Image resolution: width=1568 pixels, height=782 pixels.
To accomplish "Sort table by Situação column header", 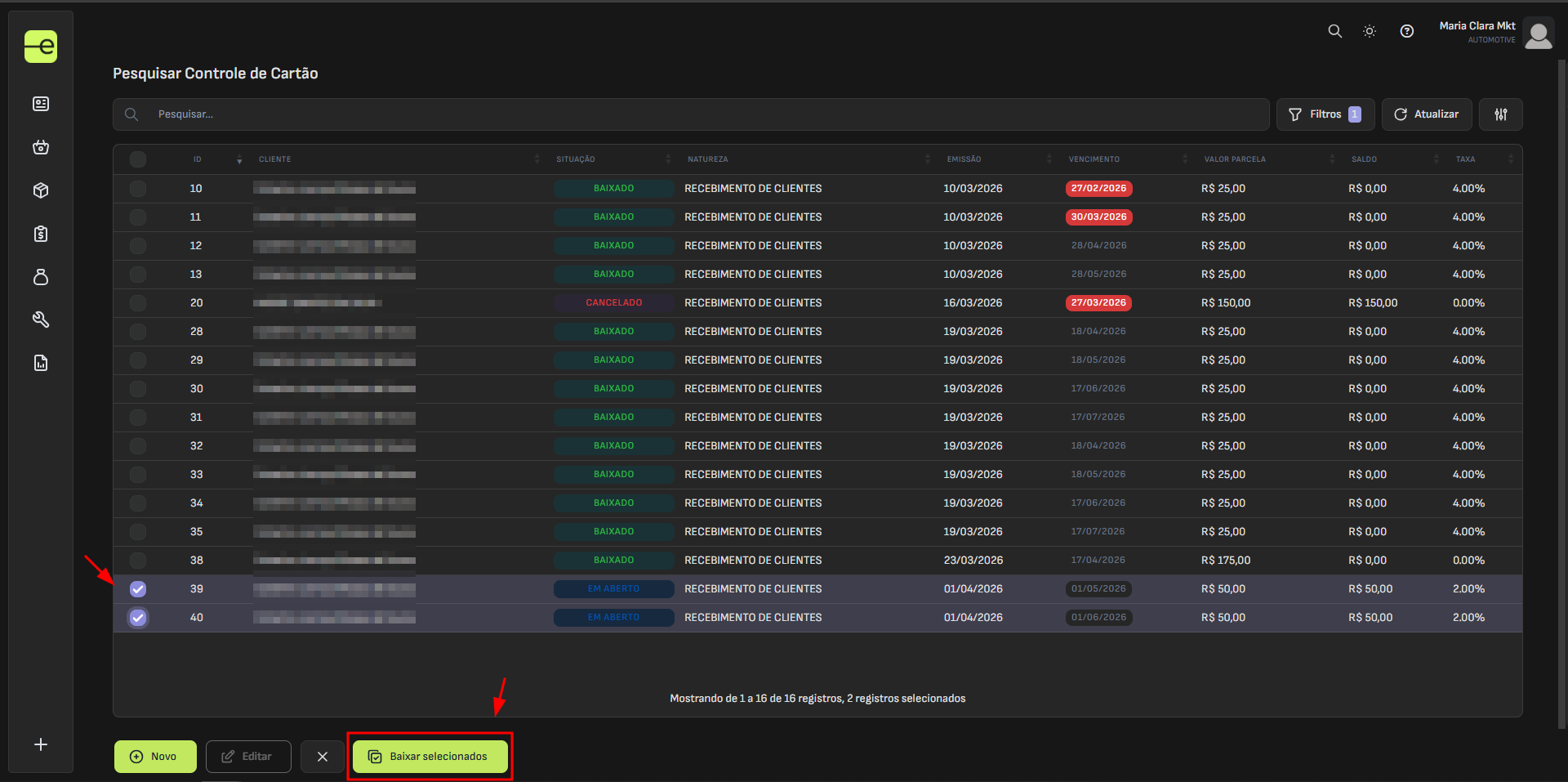I will [x=575, y=159].
